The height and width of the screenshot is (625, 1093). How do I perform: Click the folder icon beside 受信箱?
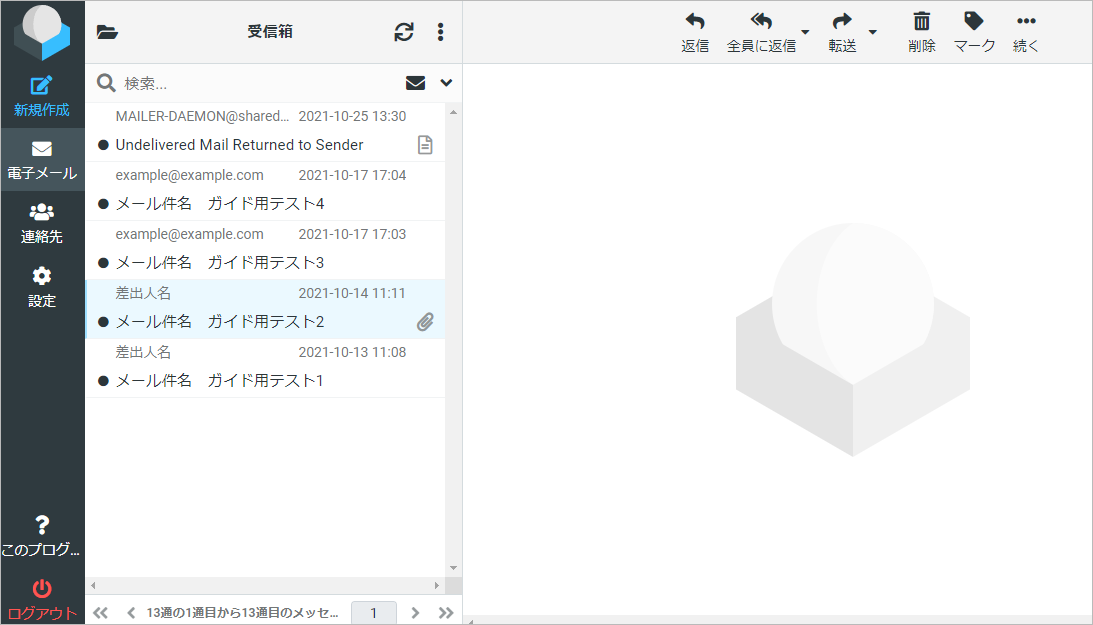coord(107,32)
